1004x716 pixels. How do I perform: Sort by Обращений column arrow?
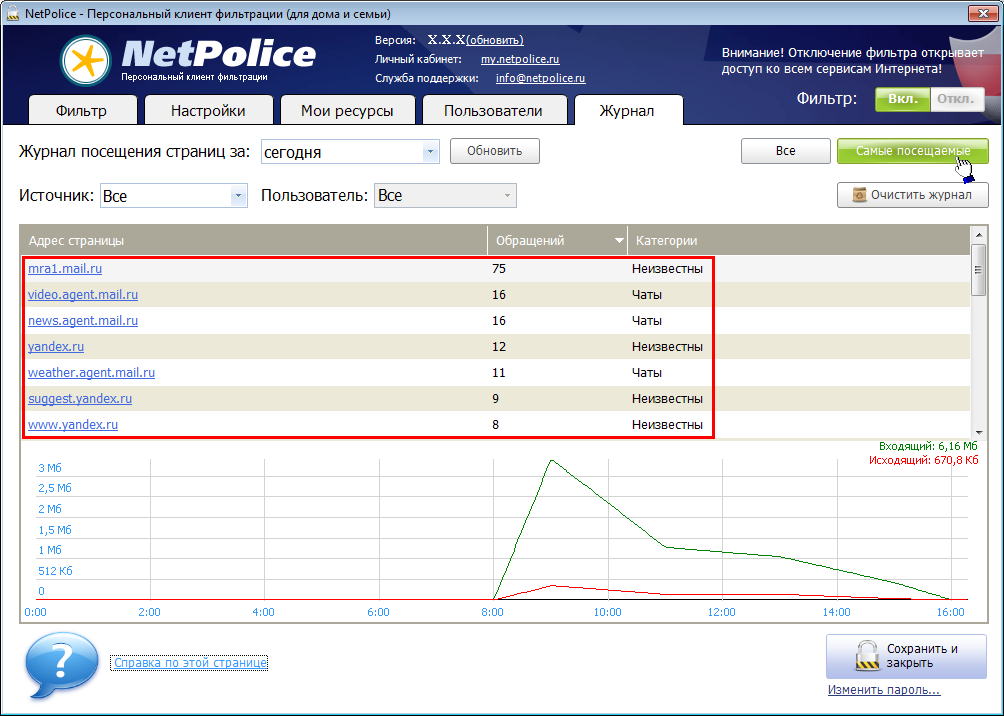[x=619, y=241]
